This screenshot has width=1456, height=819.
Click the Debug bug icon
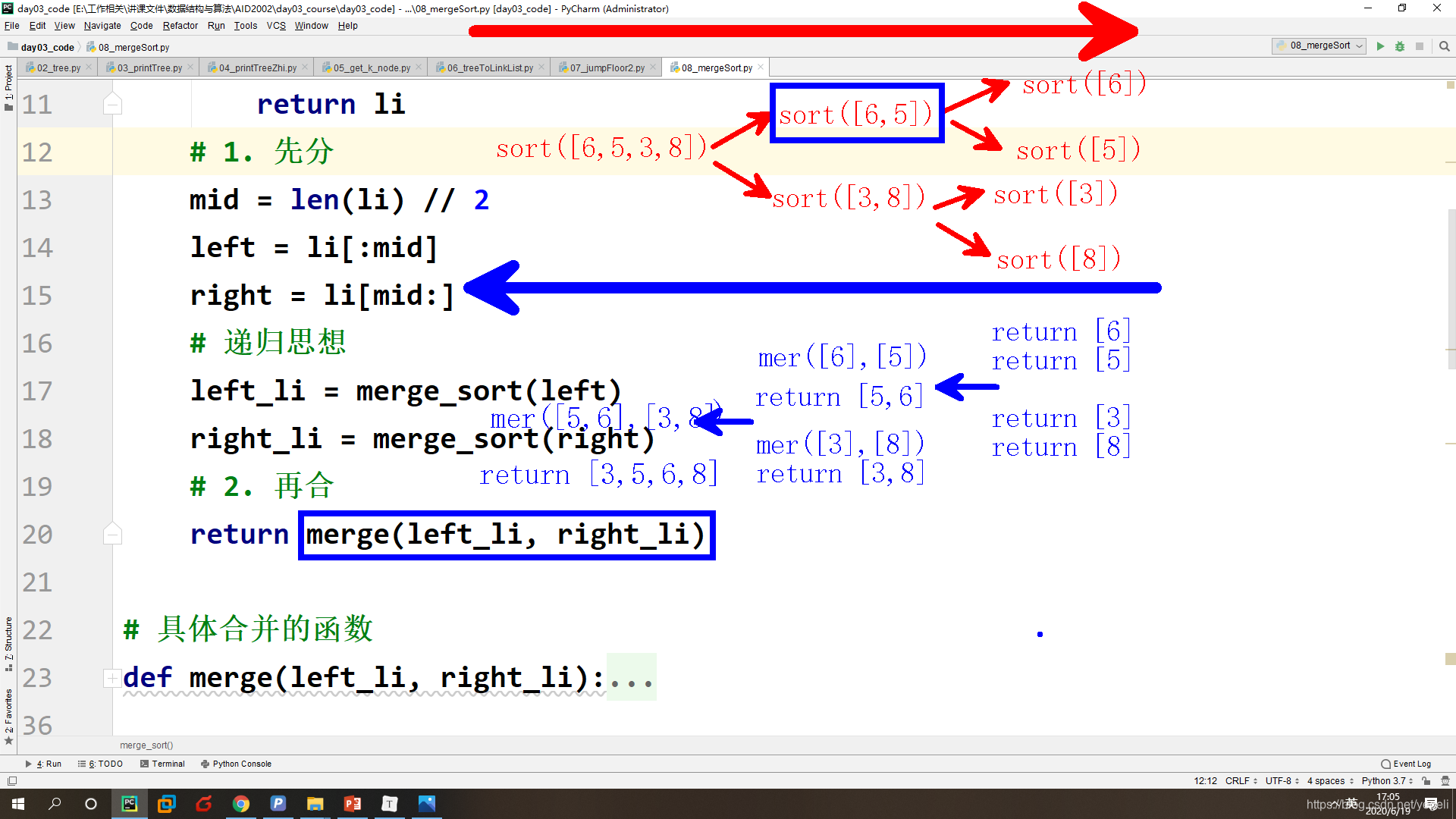click(1400, 46)
